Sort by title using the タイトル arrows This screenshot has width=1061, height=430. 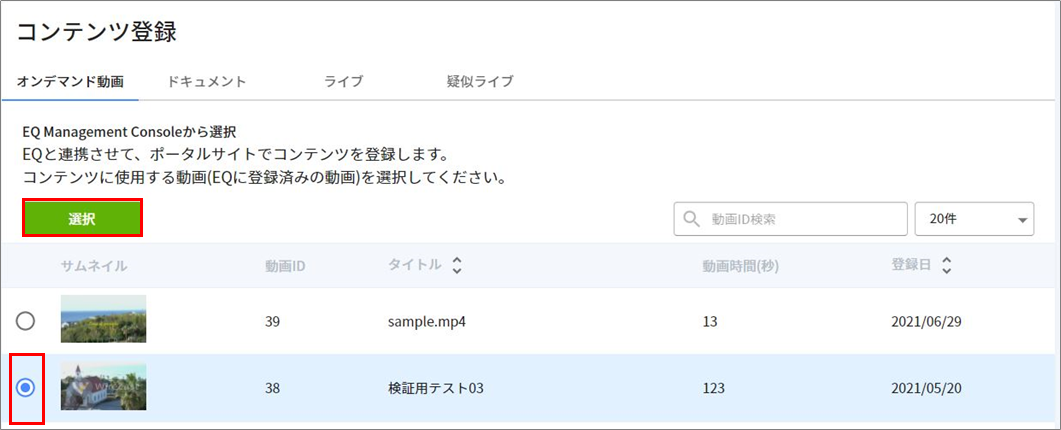click(x=457, y=265)
